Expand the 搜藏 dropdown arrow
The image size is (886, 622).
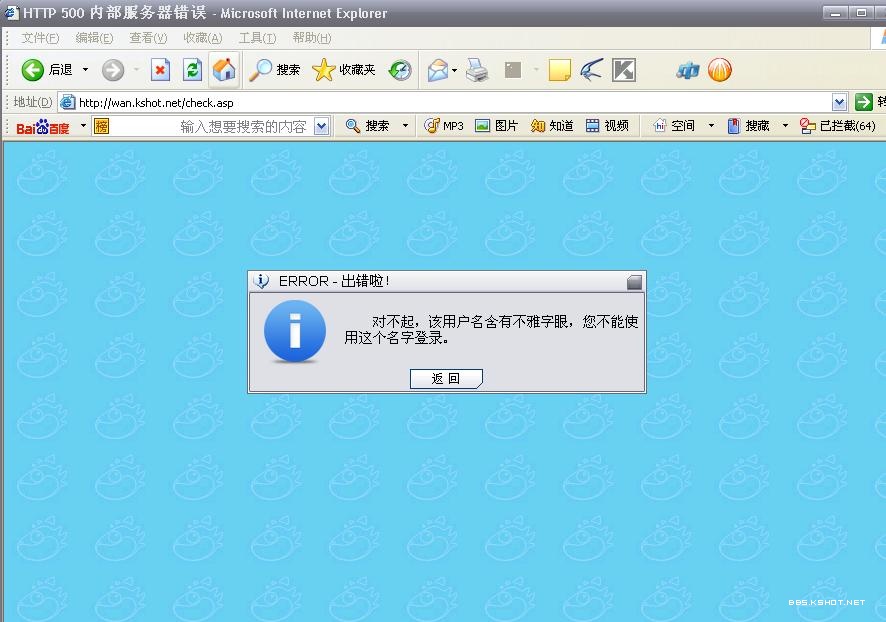coord(785,125)
